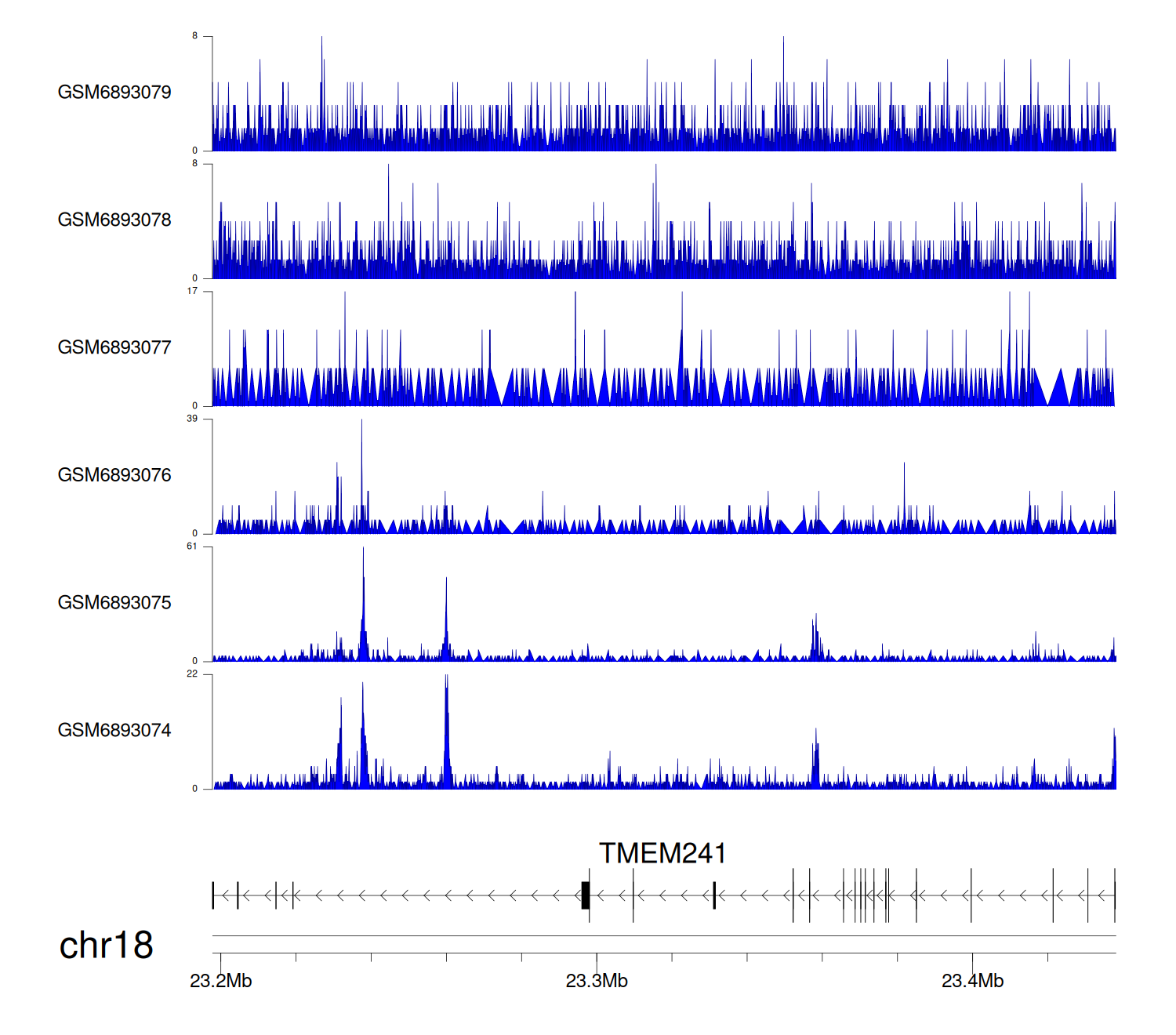Viewport: 1176px width, 1035px height.
Task: Select the 23.3Mb axis position label
Action: pyautogui.click(x=597, y=981)
